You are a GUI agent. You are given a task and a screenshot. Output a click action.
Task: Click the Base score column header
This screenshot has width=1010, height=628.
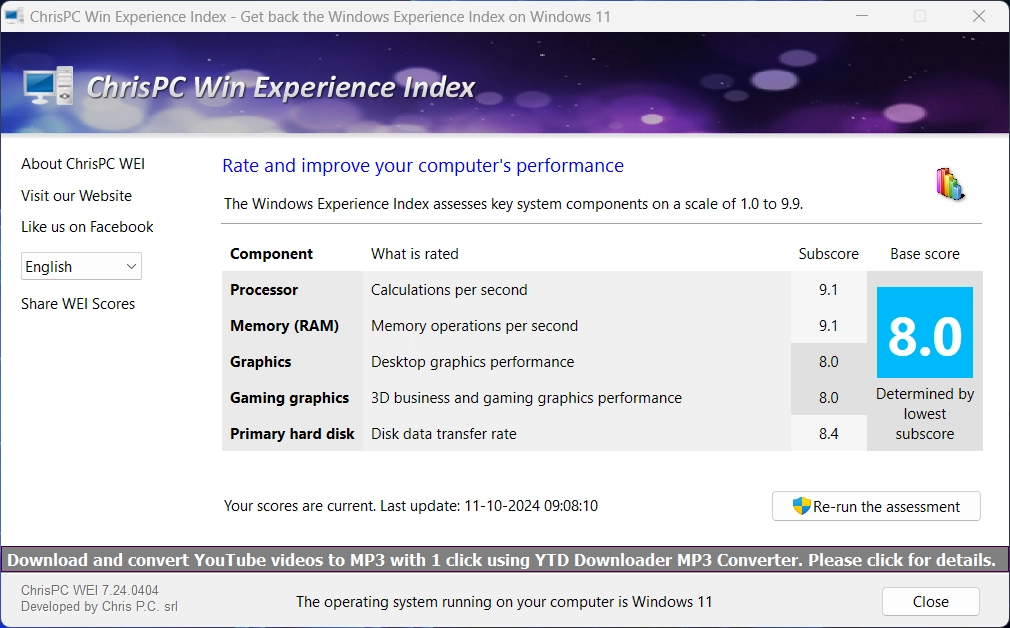[925, 254]
